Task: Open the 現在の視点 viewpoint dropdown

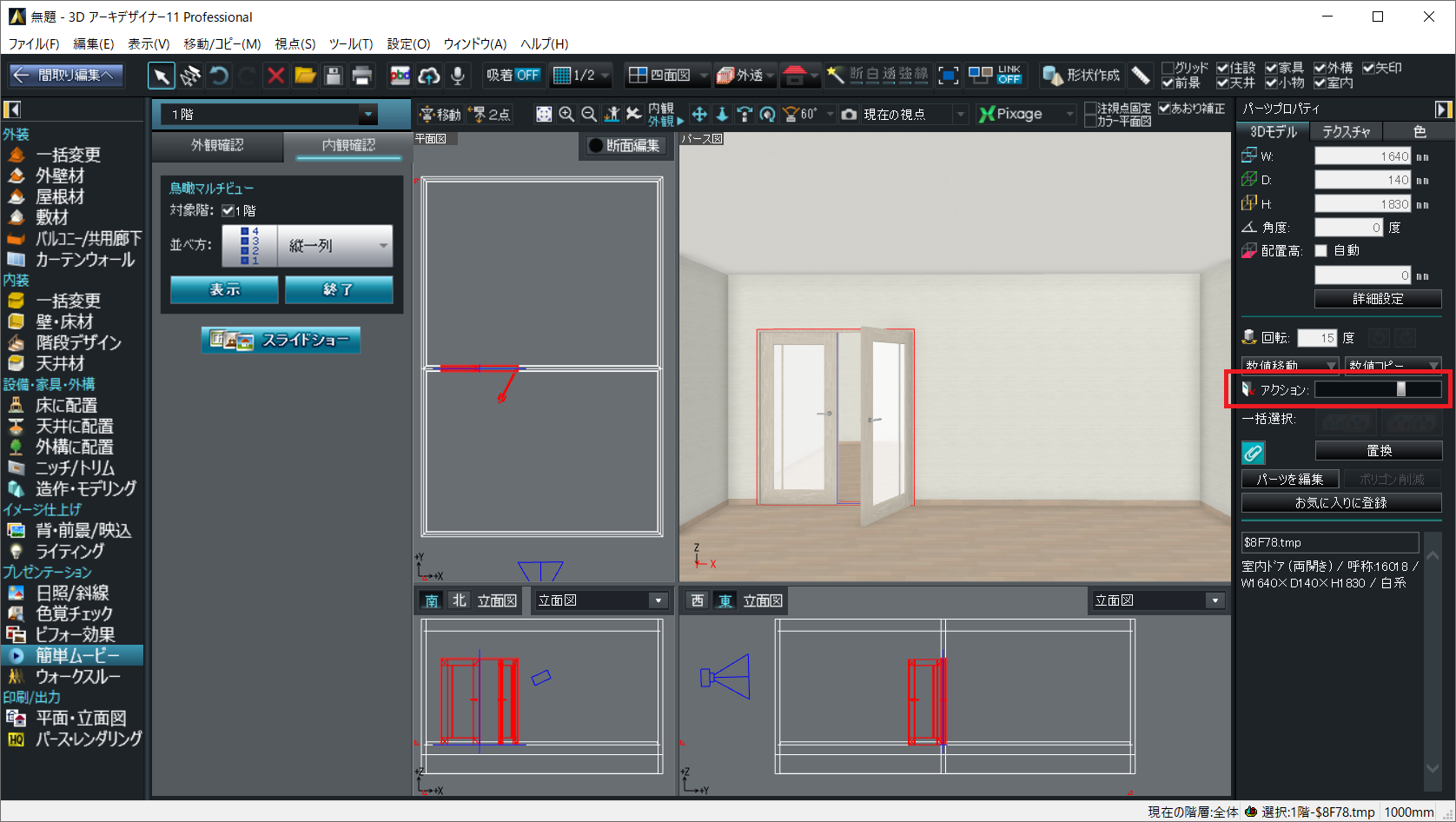Action: (960, 114)
